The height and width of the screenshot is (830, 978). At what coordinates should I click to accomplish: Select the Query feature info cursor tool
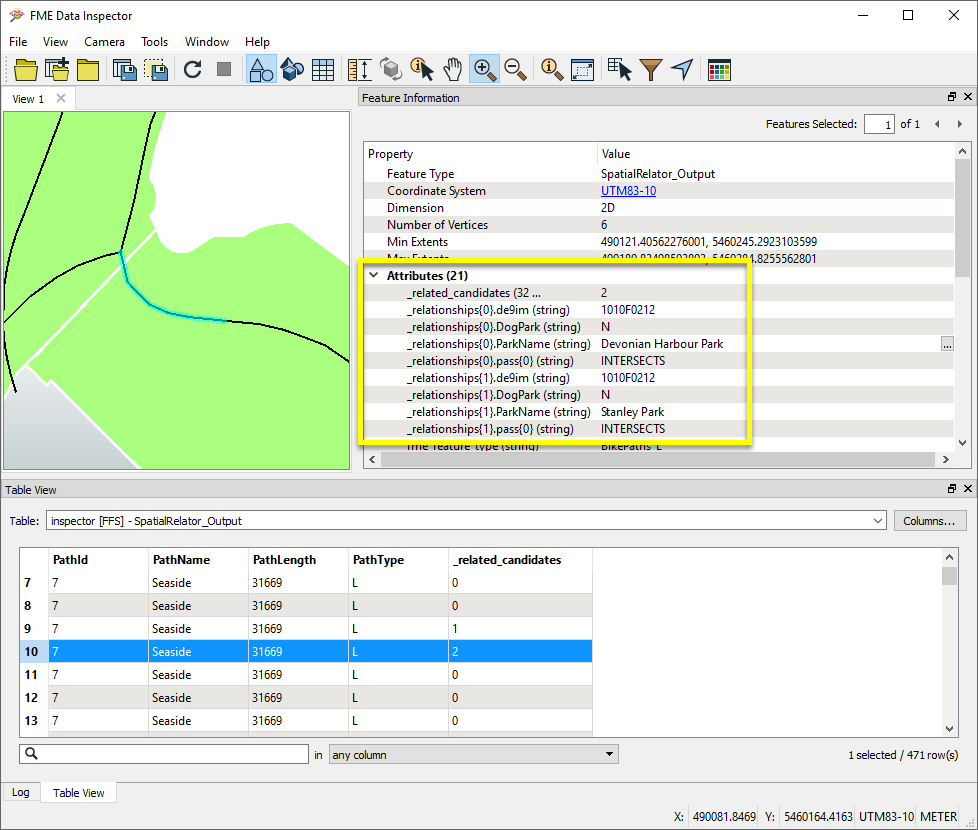click(422, 69)
